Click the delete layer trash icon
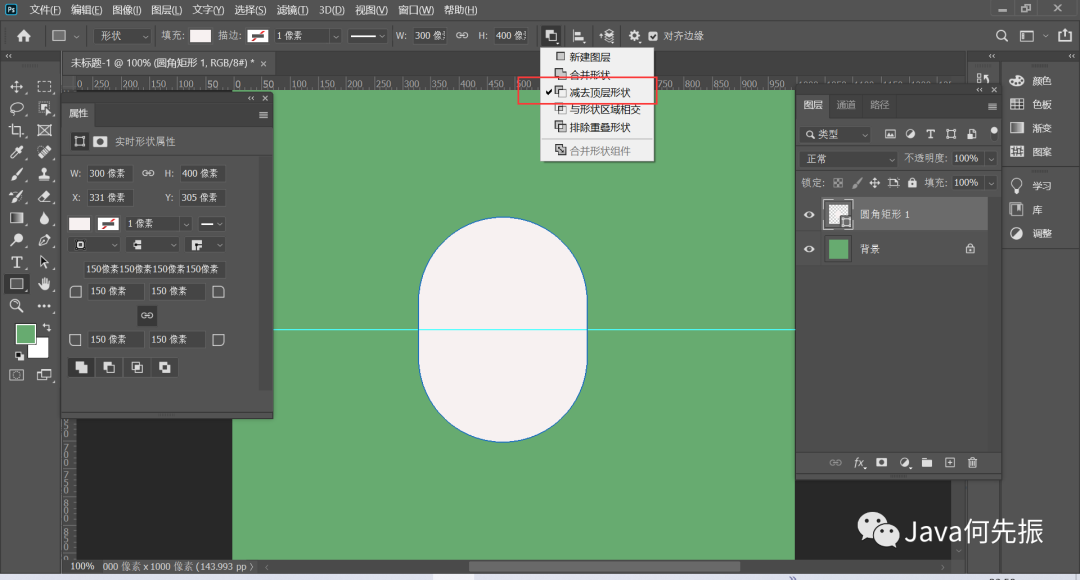Viewport: 1080px width, 580px height. [x=972, y=463]
